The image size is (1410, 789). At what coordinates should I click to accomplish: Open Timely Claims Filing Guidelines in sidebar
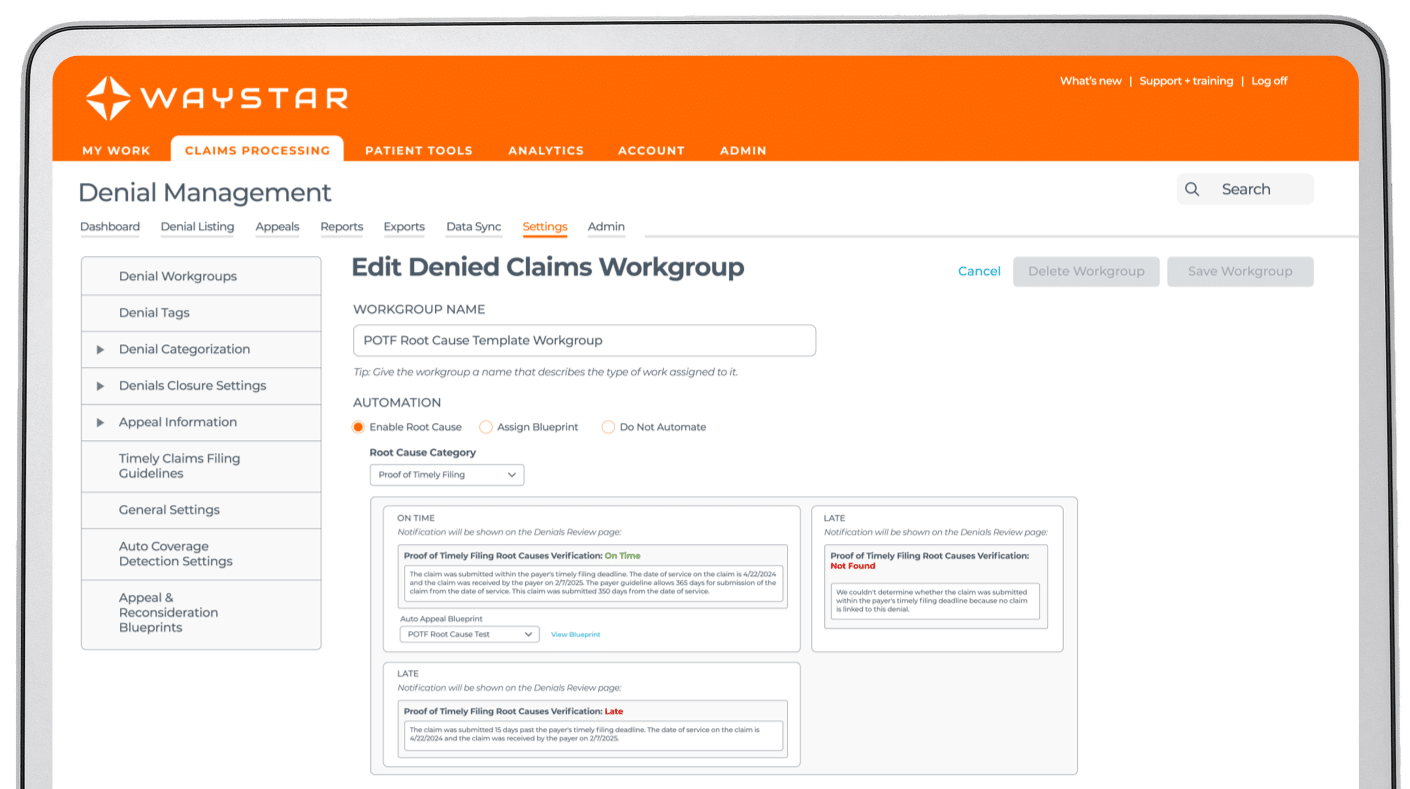click(x=180, y=466)
